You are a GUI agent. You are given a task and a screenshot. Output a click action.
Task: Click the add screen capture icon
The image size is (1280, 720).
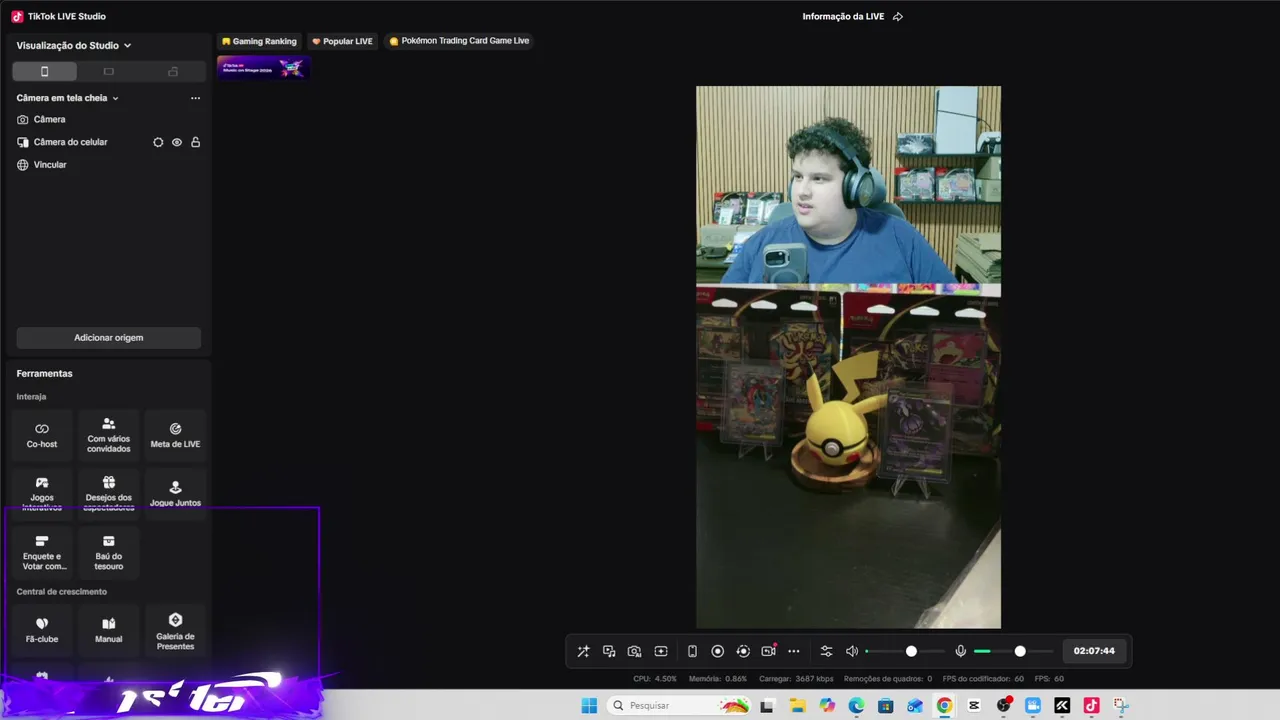point(661,651)
